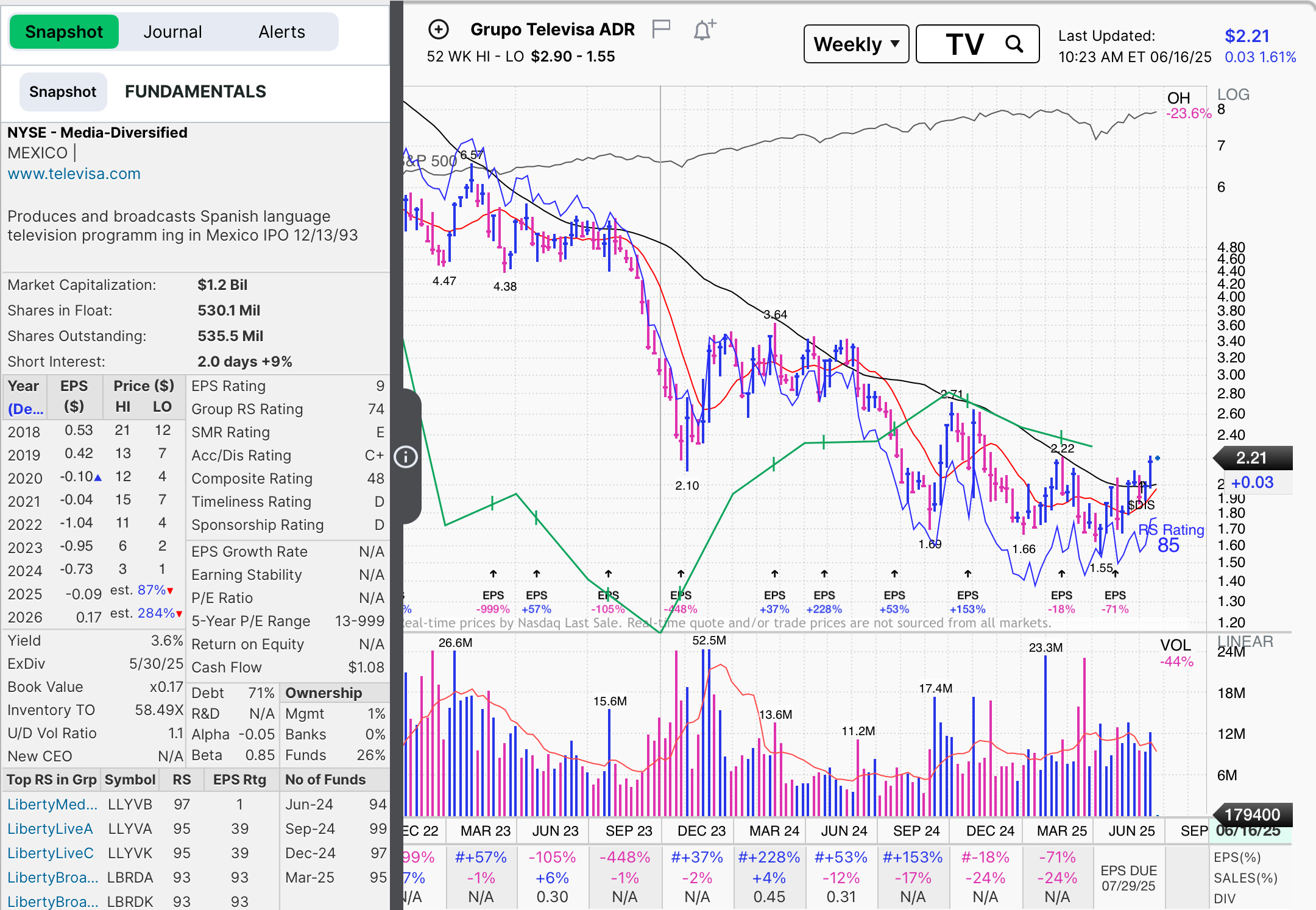Click the No of Funds header
Viewport: 1316px width, 910px height.
325,780
